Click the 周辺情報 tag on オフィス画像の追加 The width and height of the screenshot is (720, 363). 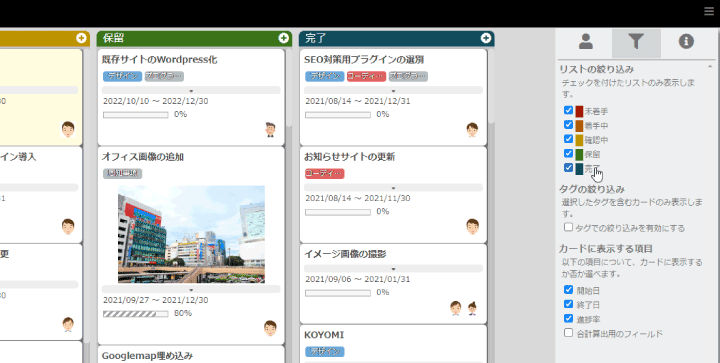point(122,173)
